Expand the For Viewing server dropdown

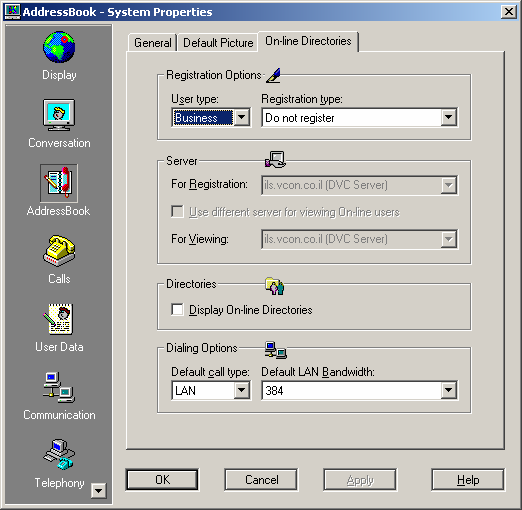449,239
